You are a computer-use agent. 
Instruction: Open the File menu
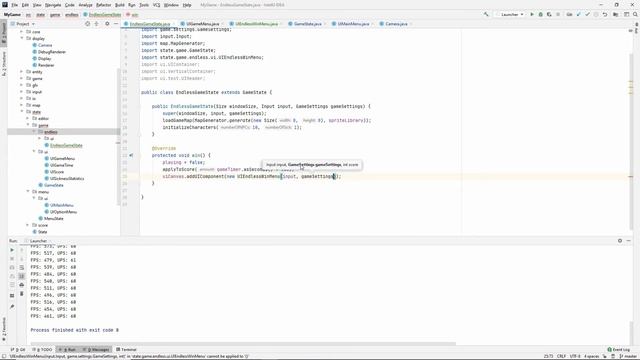point(14,5)
